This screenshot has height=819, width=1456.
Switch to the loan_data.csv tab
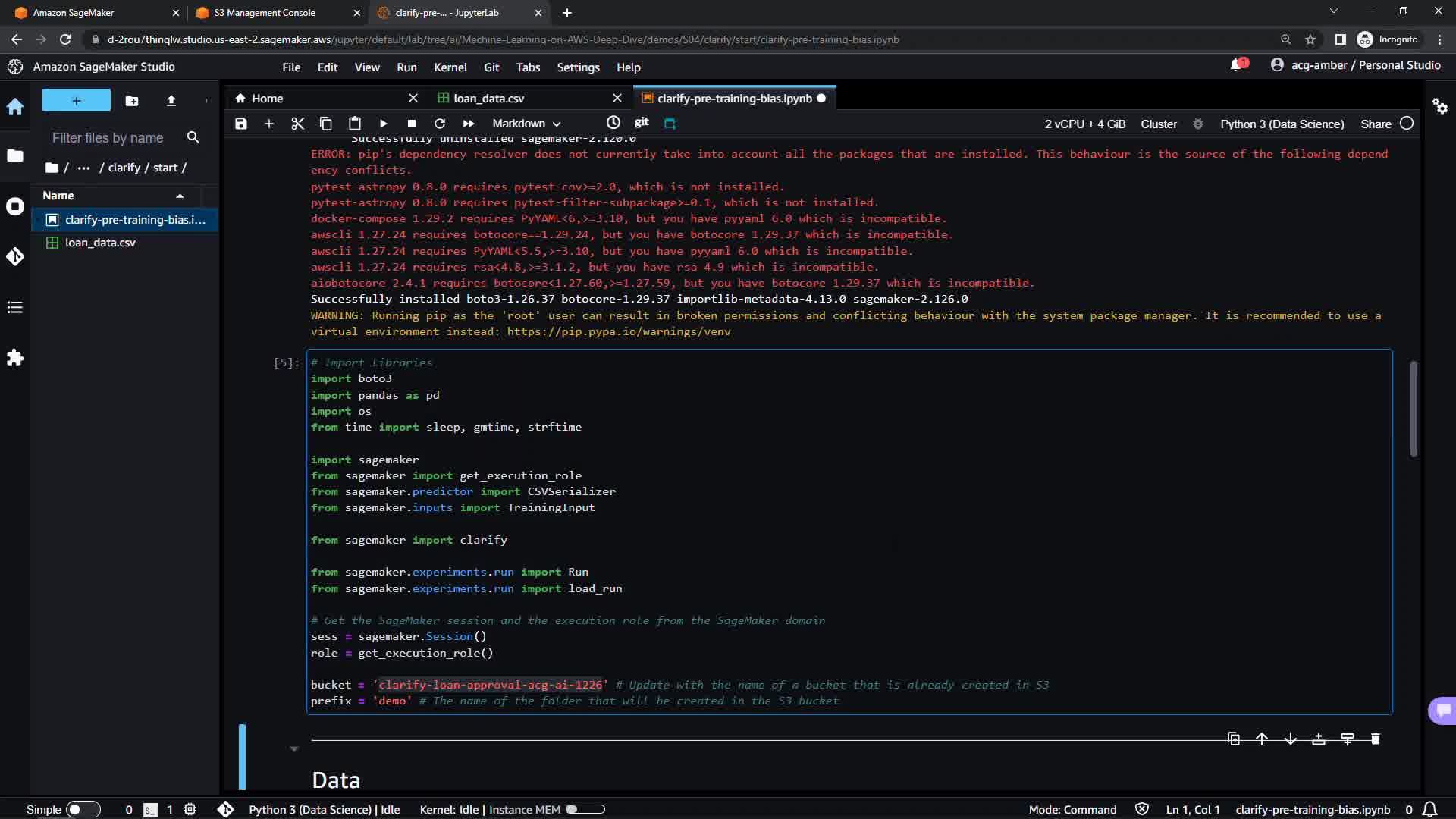point(488,99)
